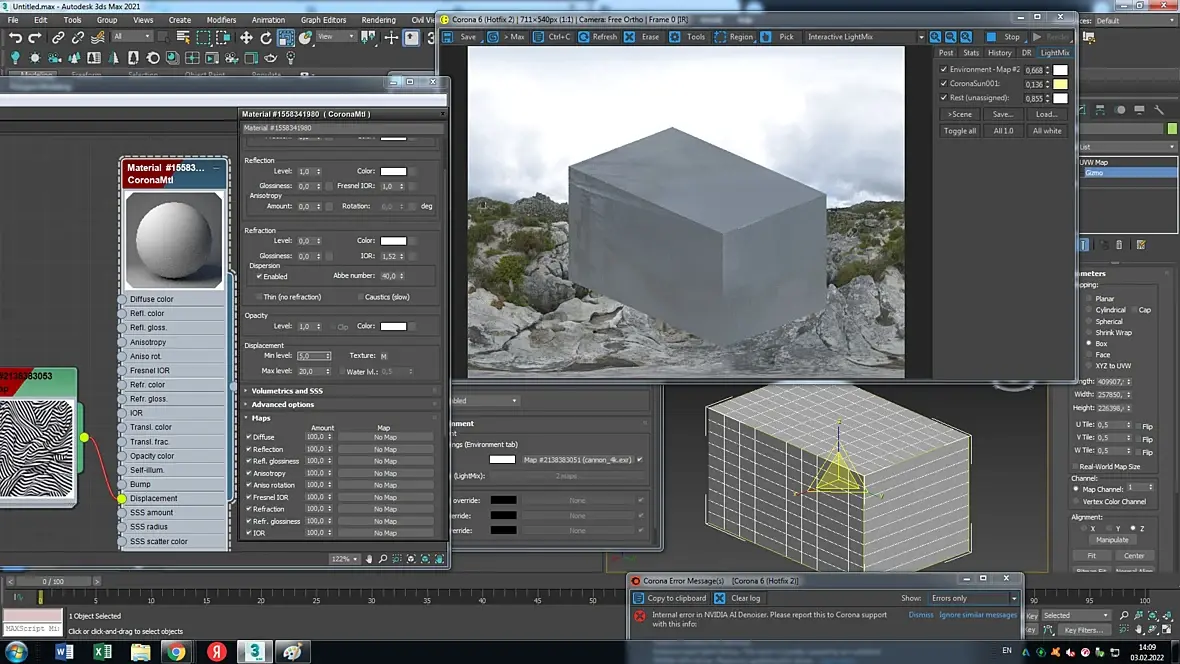Select the Rotate transform tool
The image size is (1180, 664).
tap(266, 37)
